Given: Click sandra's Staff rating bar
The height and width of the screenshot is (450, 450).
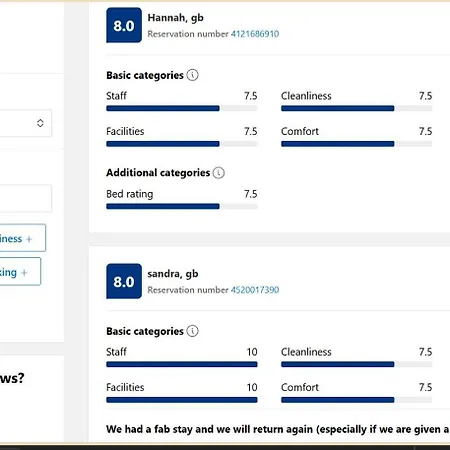Looking at the screenshot, I should [x=182, y=364].
